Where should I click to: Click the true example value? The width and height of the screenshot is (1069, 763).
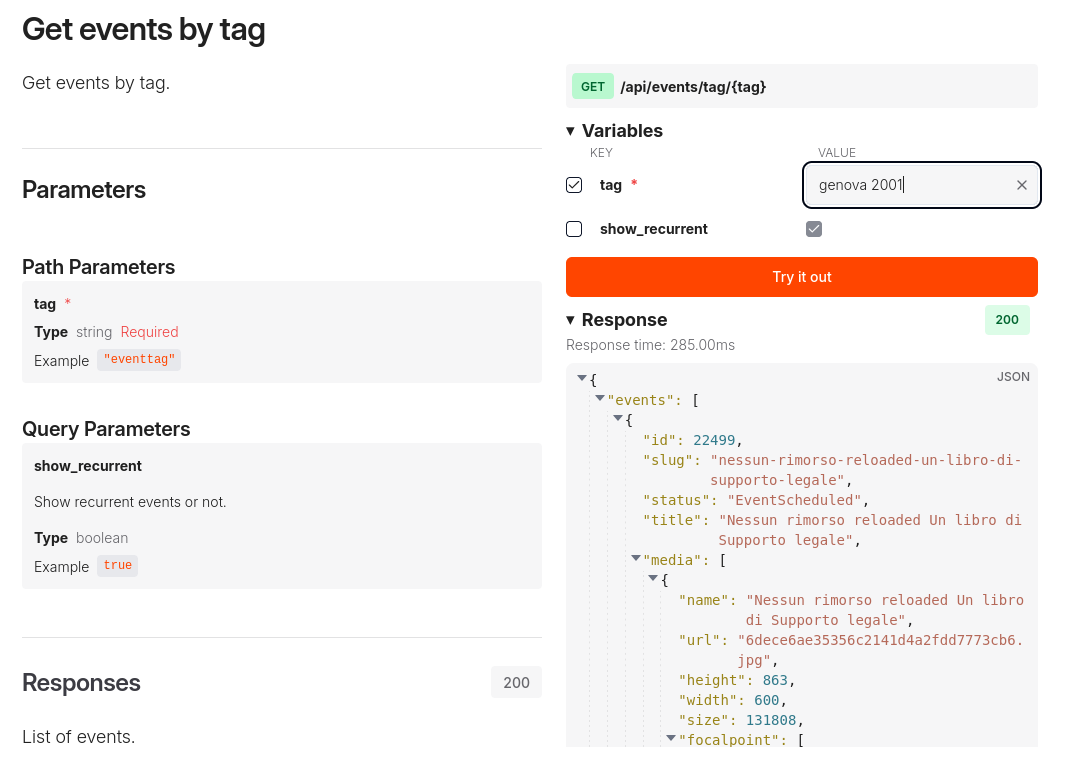point(117,565)
